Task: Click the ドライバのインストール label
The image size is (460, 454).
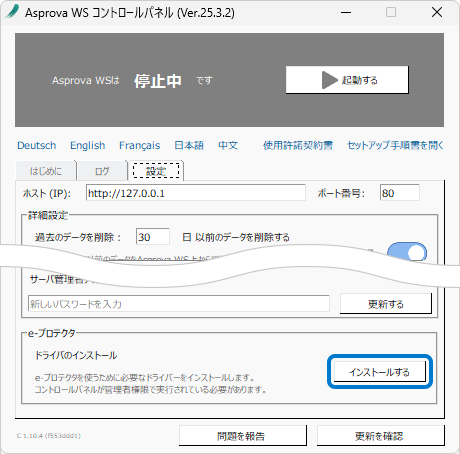Action: click(x=76, y=355)
